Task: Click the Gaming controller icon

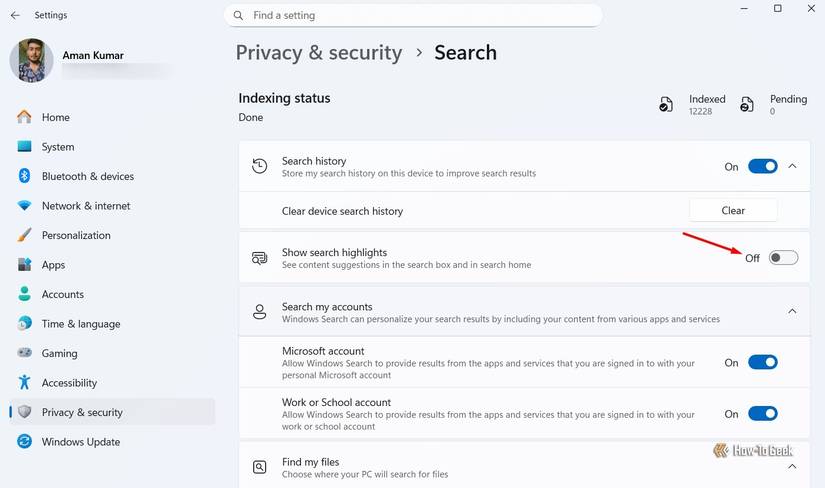Action: click(x=25, y=353)
